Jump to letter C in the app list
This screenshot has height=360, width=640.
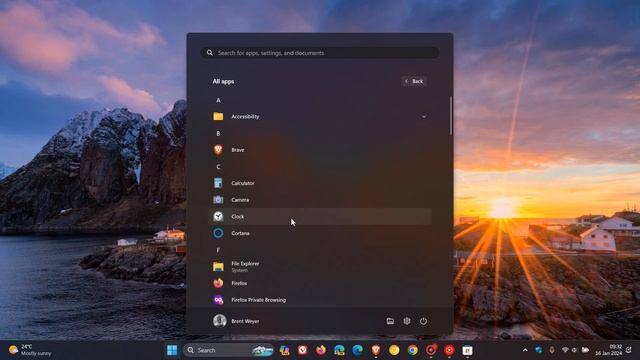[x=218, y=167]
